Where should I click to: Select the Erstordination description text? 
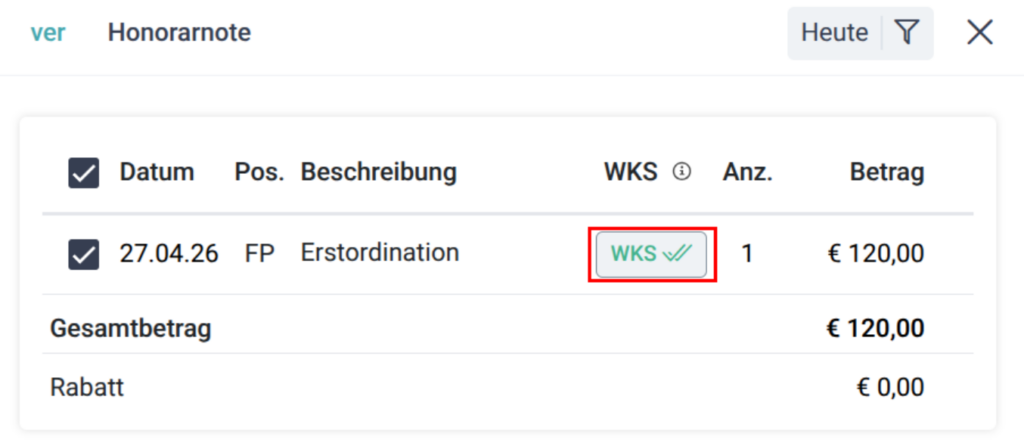click(379, 253)
